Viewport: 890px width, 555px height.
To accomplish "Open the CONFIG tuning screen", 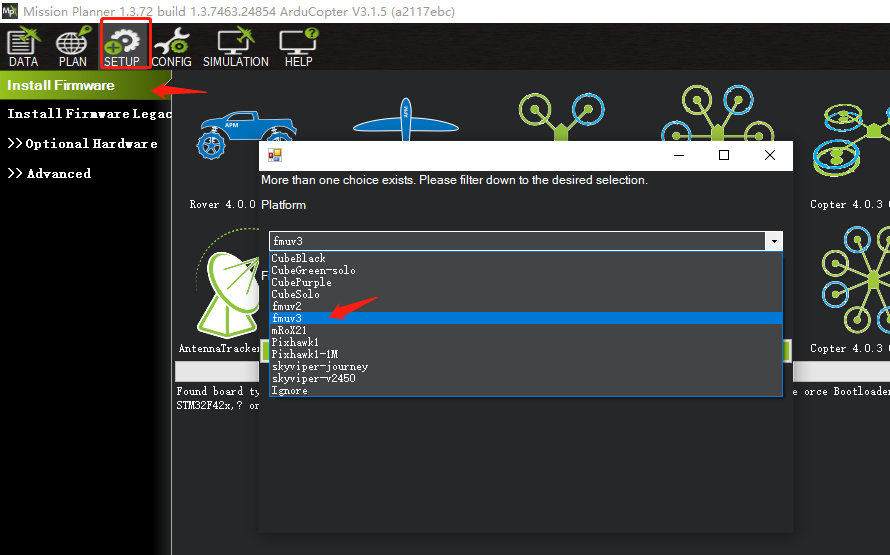I will point(171,47).
